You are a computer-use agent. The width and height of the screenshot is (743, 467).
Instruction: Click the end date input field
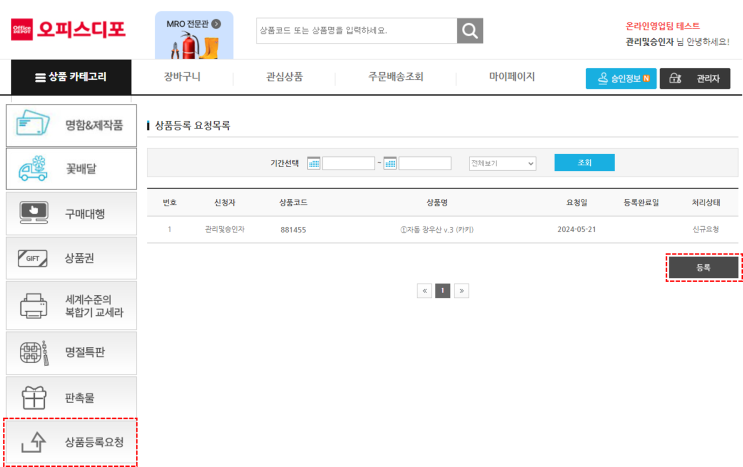(425, 163)
